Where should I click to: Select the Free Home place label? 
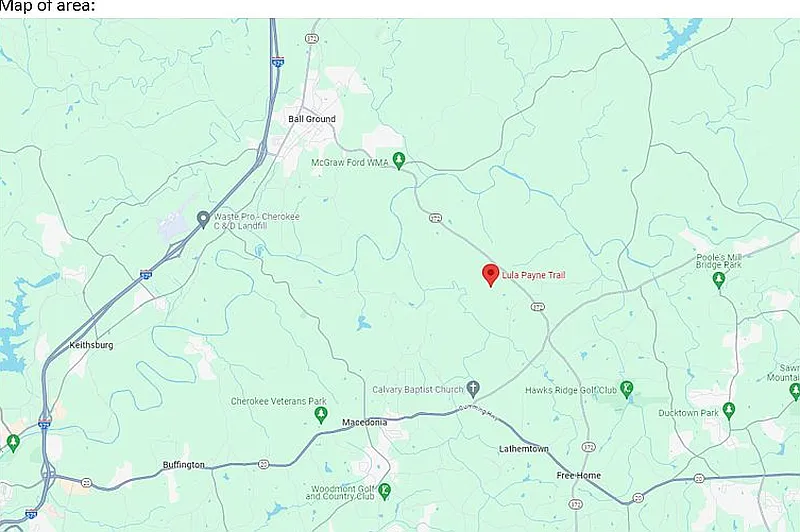pos(579,475)
